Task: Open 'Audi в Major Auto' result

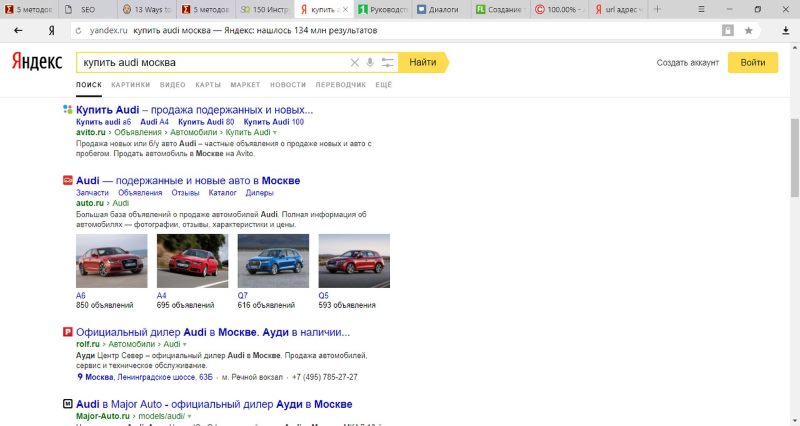Action: pyautogui.click(x=214, y=404)
